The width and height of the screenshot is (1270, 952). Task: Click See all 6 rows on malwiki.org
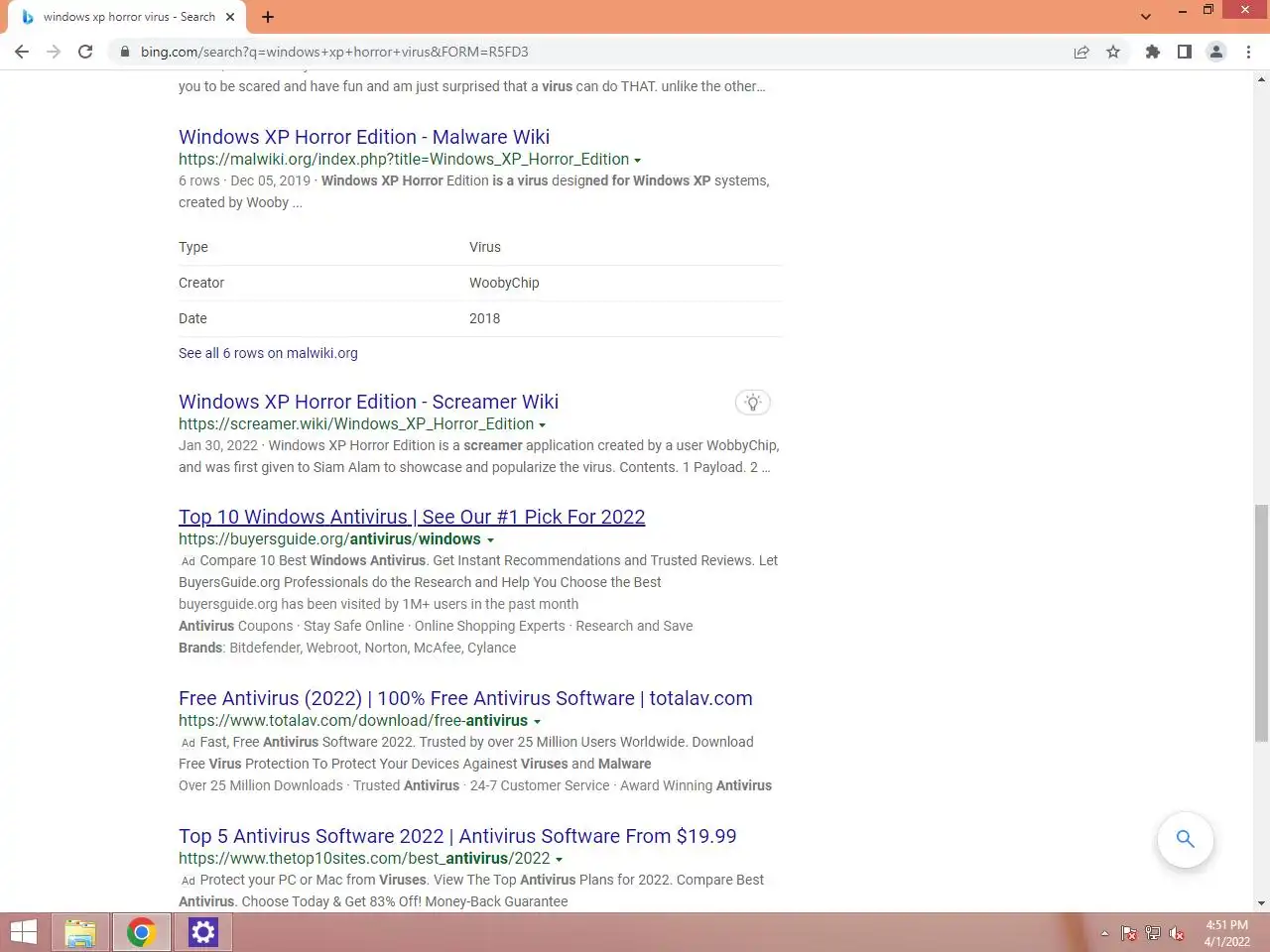[268, 353]
